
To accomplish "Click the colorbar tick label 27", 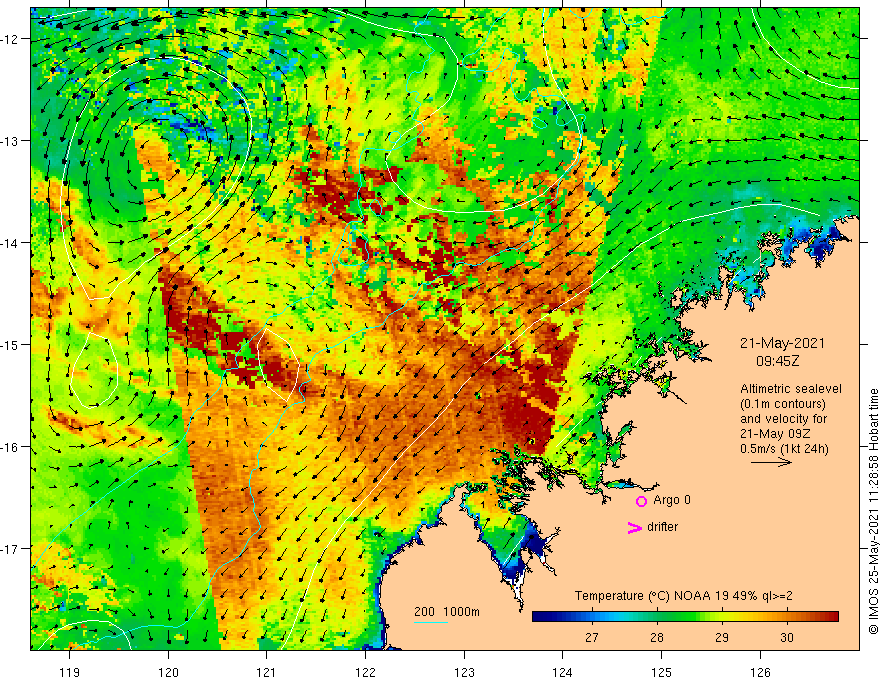I will [x=592, y=637].
